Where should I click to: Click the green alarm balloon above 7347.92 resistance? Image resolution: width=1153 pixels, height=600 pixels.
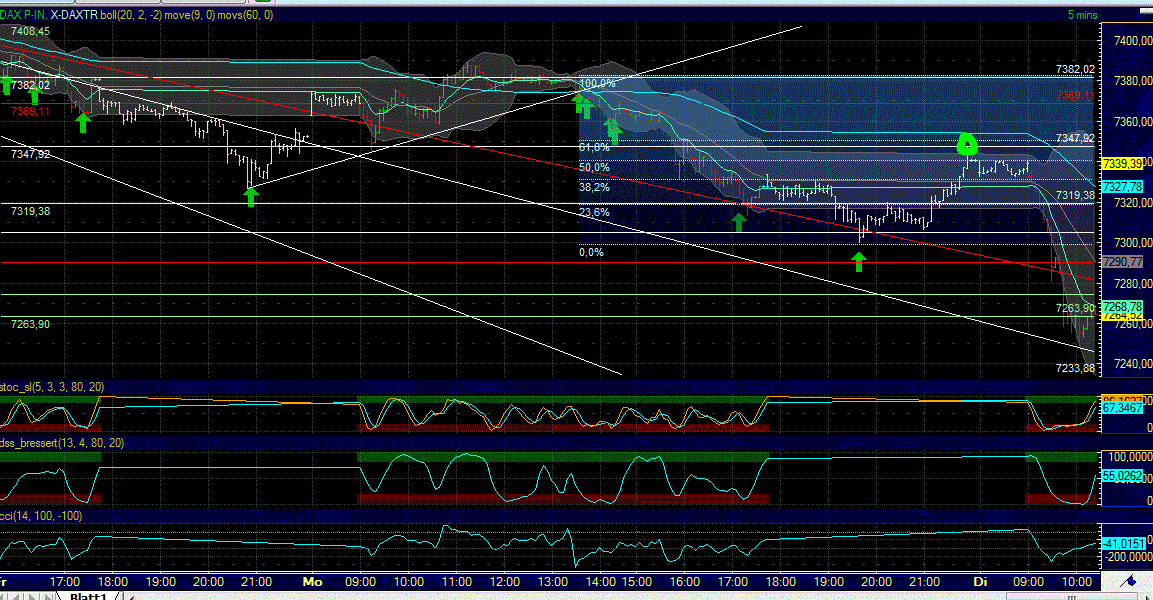[967, 145]
